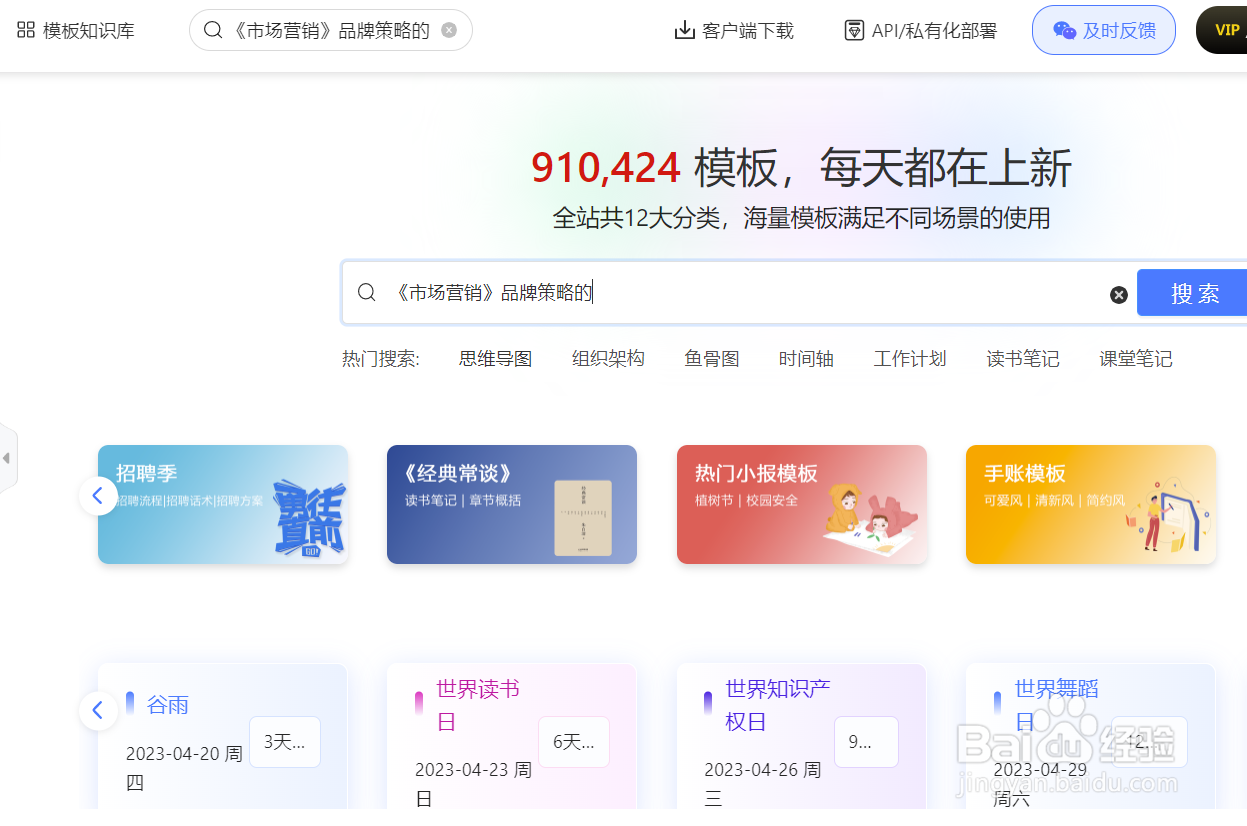The image size is (1247, 826).
Task: Click the clear icon inside the main search input
Action: pos(1118,294)
